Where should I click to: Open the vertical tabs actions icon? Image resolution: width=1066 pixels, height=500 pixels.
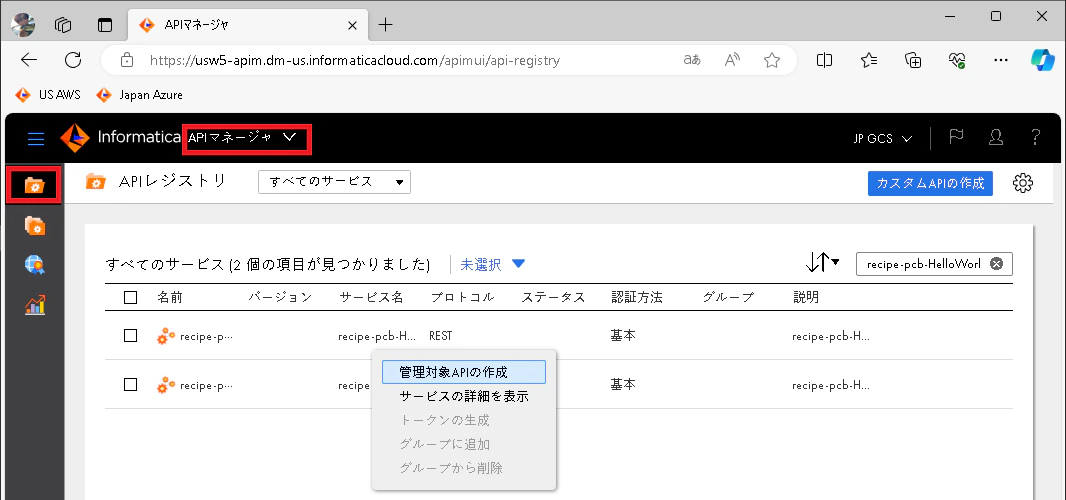pos(104,25)
